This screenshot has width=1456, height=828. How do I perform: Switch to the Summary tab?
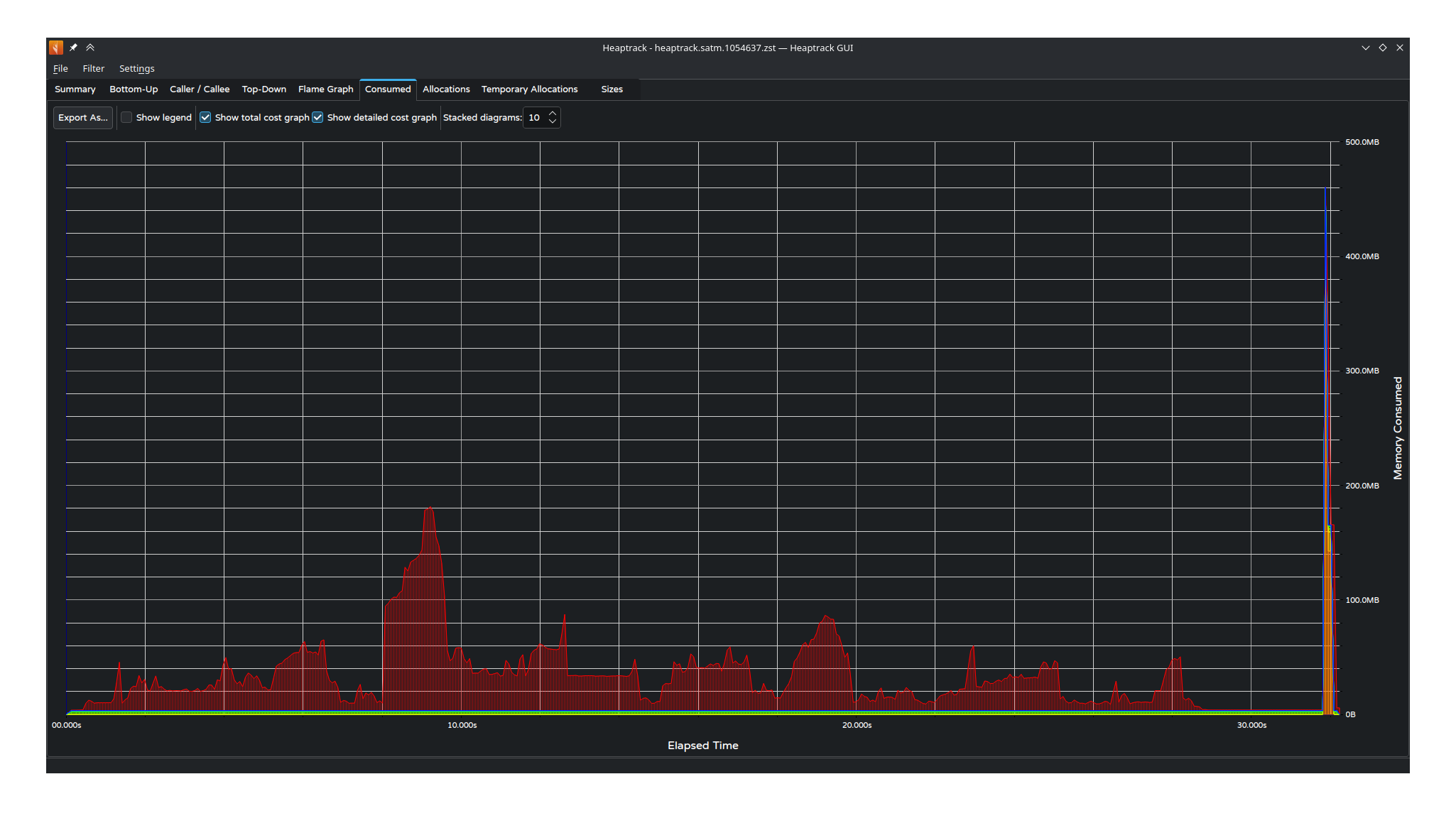(75, 89)
